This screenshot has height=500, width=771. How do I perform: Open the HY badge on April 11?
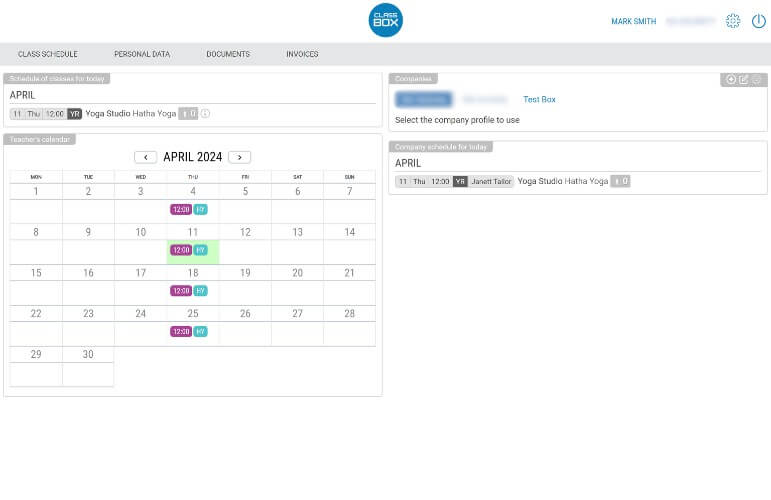coord(200,250)
